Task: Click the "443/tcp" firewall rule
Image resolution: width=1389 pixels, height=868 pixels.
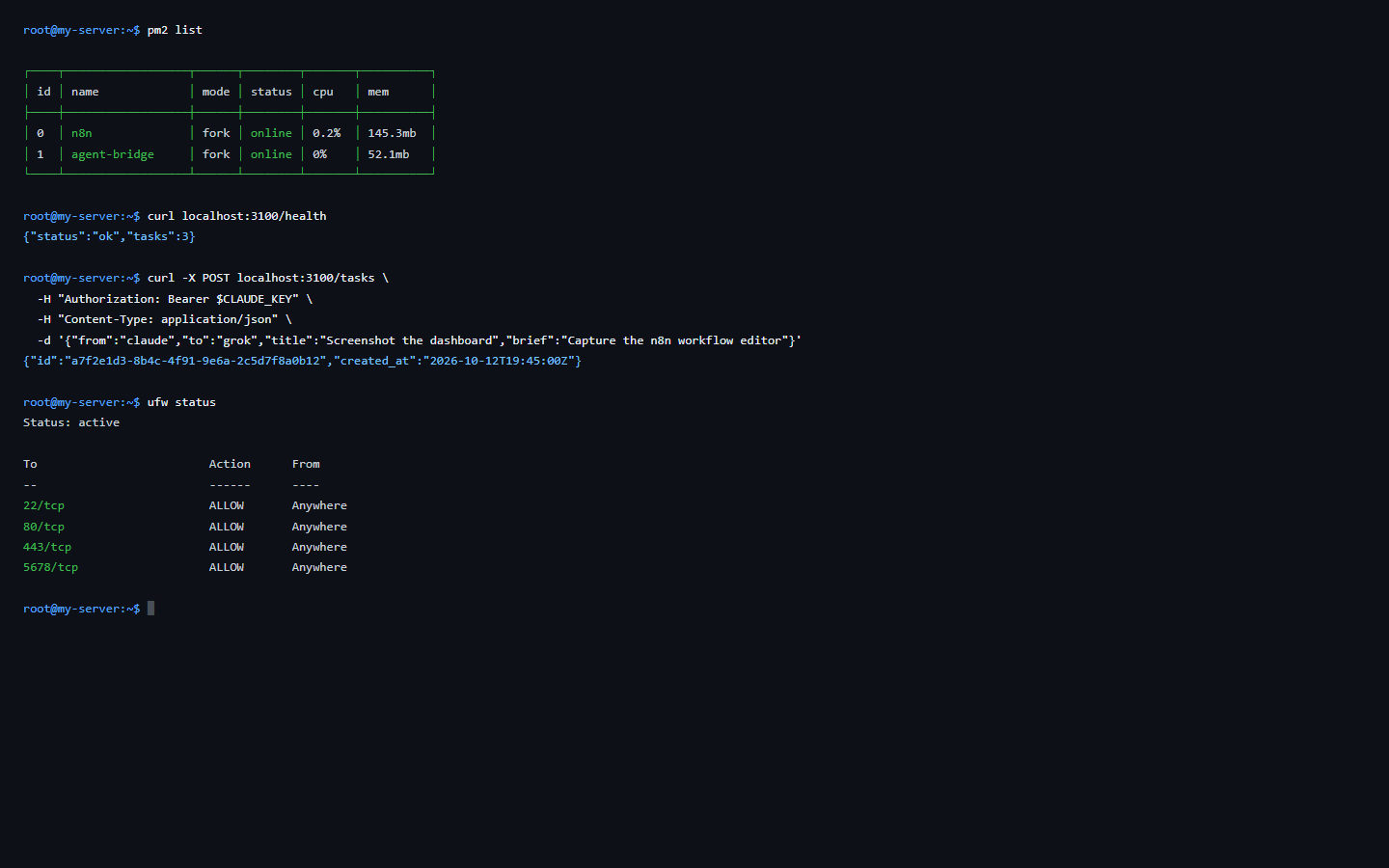Action: [47, 547]
